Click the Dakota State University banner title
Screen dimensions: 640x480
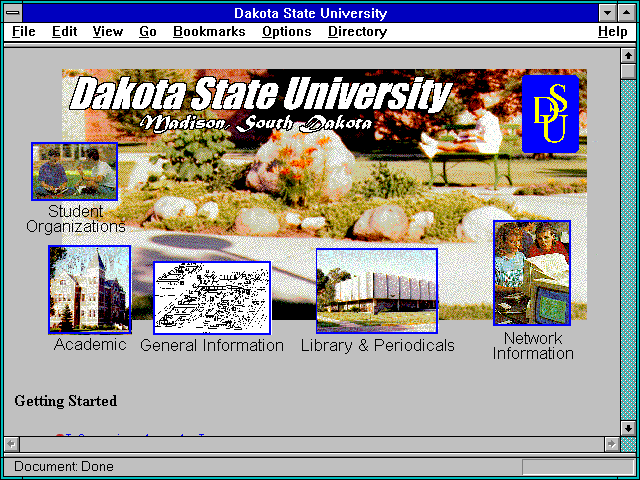pyautogui.click(x=261, y=94)
